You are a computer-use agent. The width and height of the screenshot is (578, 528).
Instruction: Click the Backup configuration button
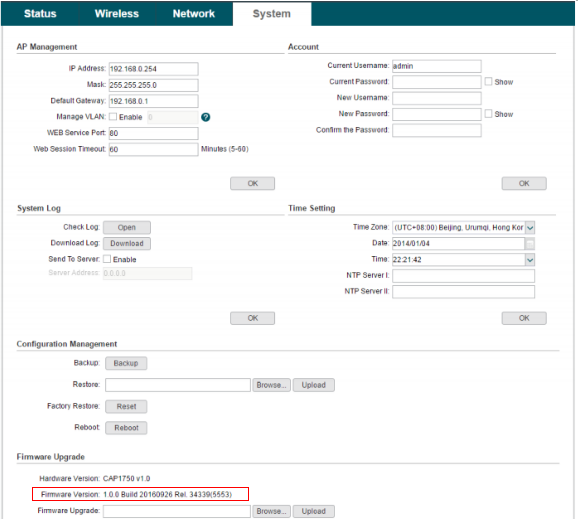coord(126,363)
